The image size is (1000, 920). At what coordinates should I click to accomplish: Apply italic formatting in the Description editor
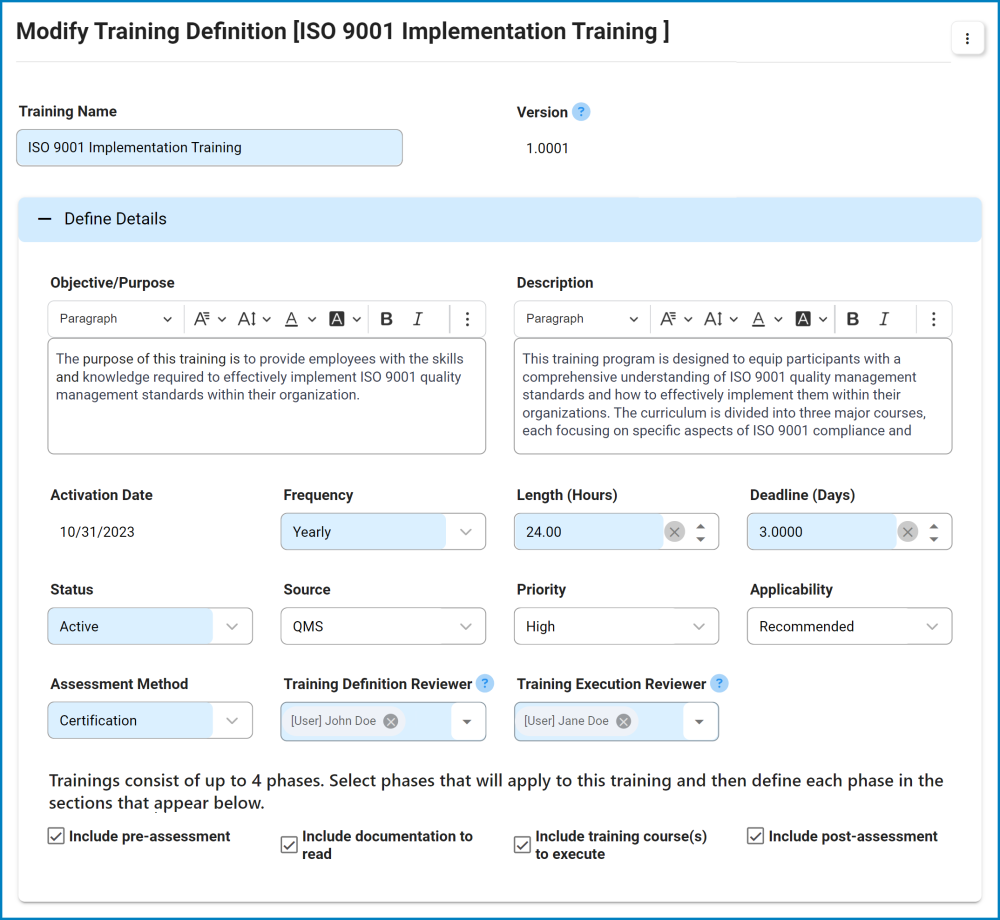882,318
